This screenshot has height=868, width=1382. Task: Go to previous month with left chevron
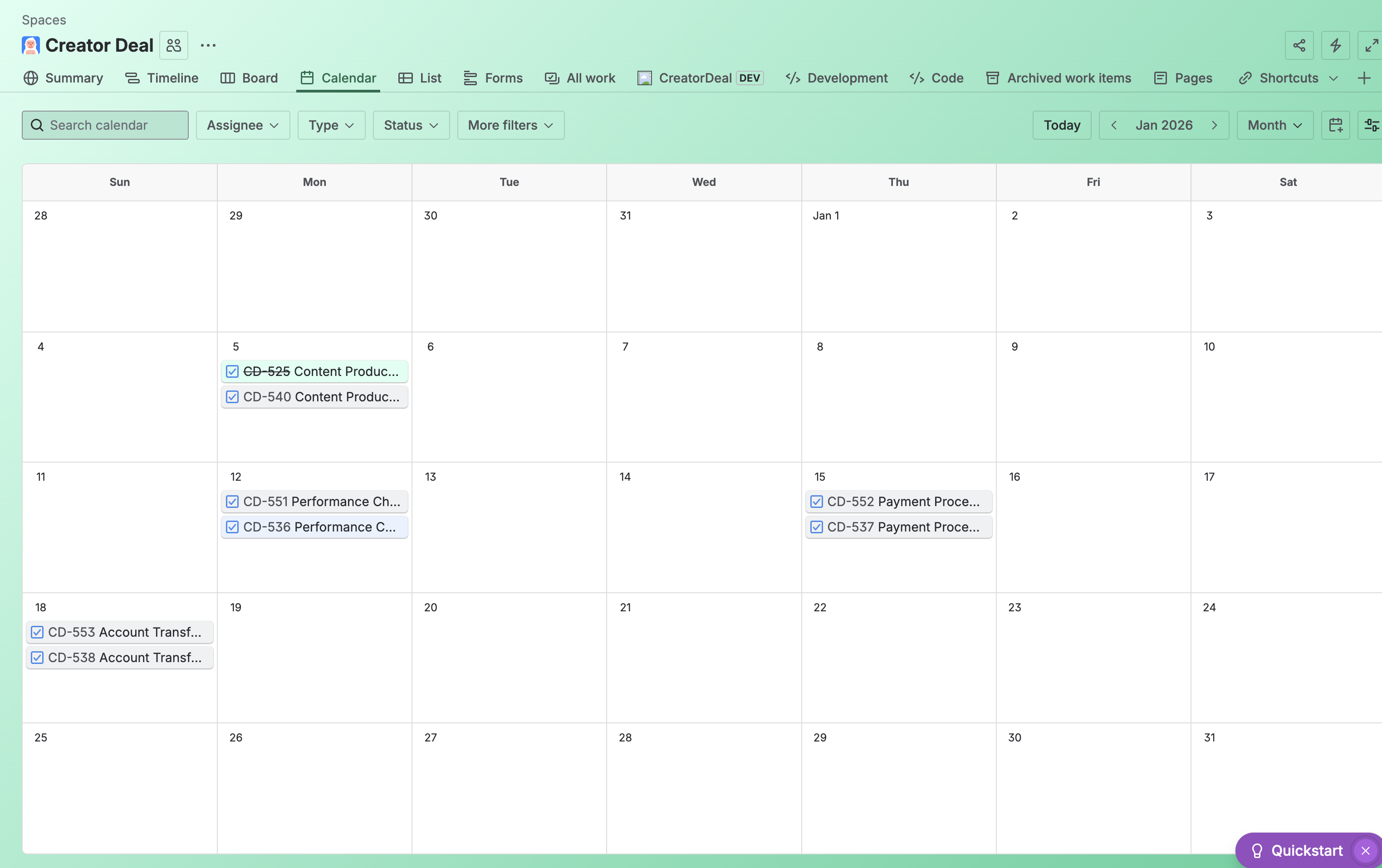[1113, 125]
